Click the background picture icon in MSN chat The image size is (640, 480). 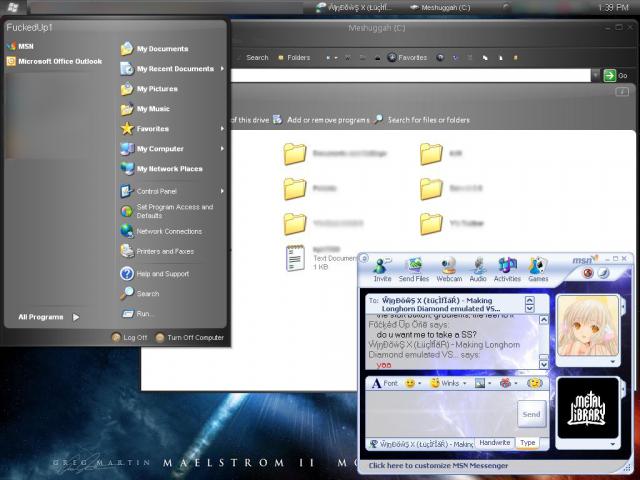480,383
